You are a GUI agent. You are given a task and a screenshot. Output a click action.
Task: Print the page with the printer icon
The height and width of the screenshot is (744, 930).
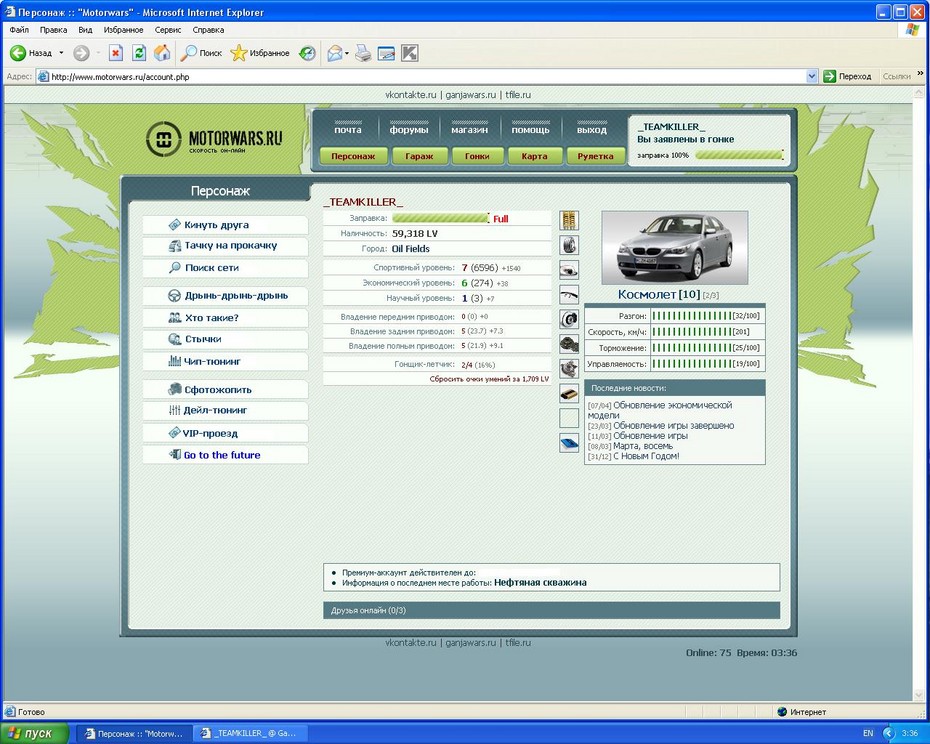(363, 53)
